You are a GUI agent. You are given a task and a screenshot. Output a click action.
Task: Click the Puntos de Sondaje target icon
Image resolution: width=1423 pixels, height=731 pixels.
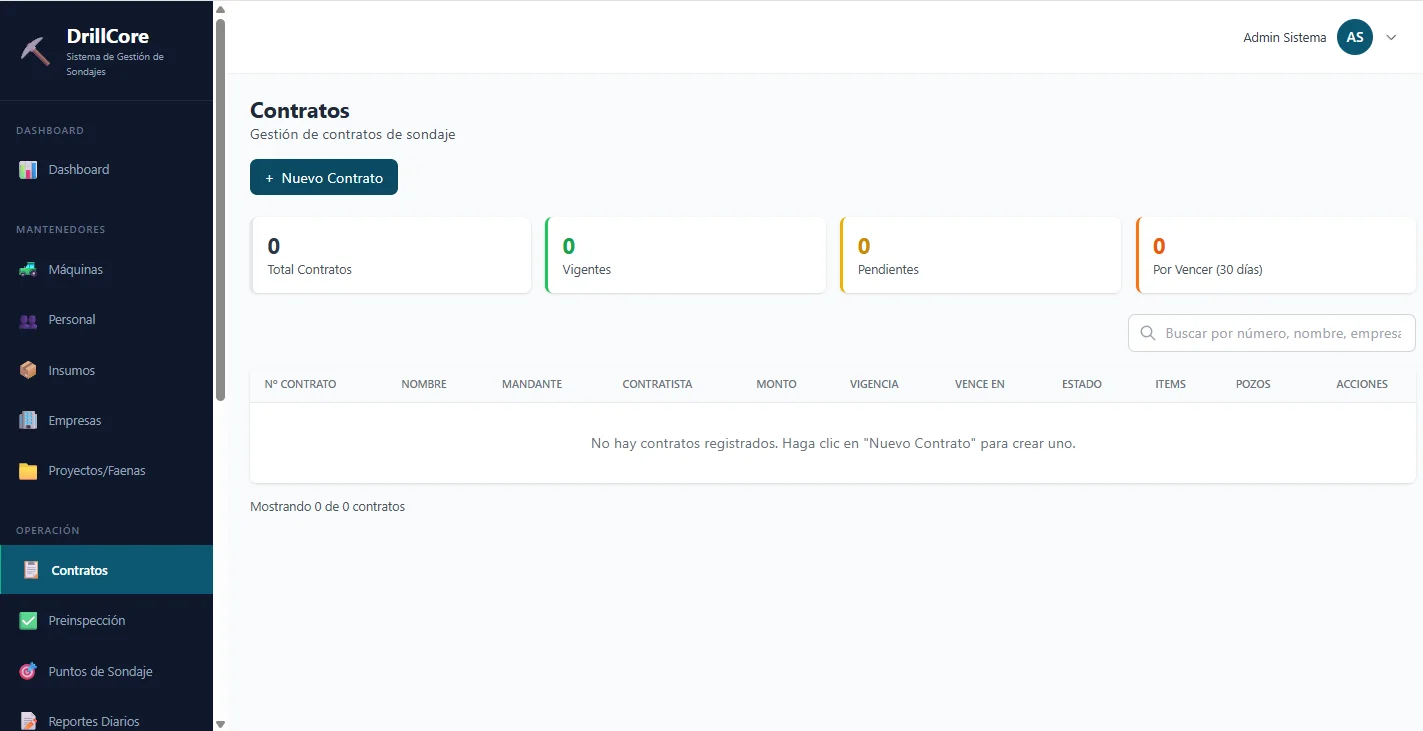pyautogui.click(x=28, y=672)
